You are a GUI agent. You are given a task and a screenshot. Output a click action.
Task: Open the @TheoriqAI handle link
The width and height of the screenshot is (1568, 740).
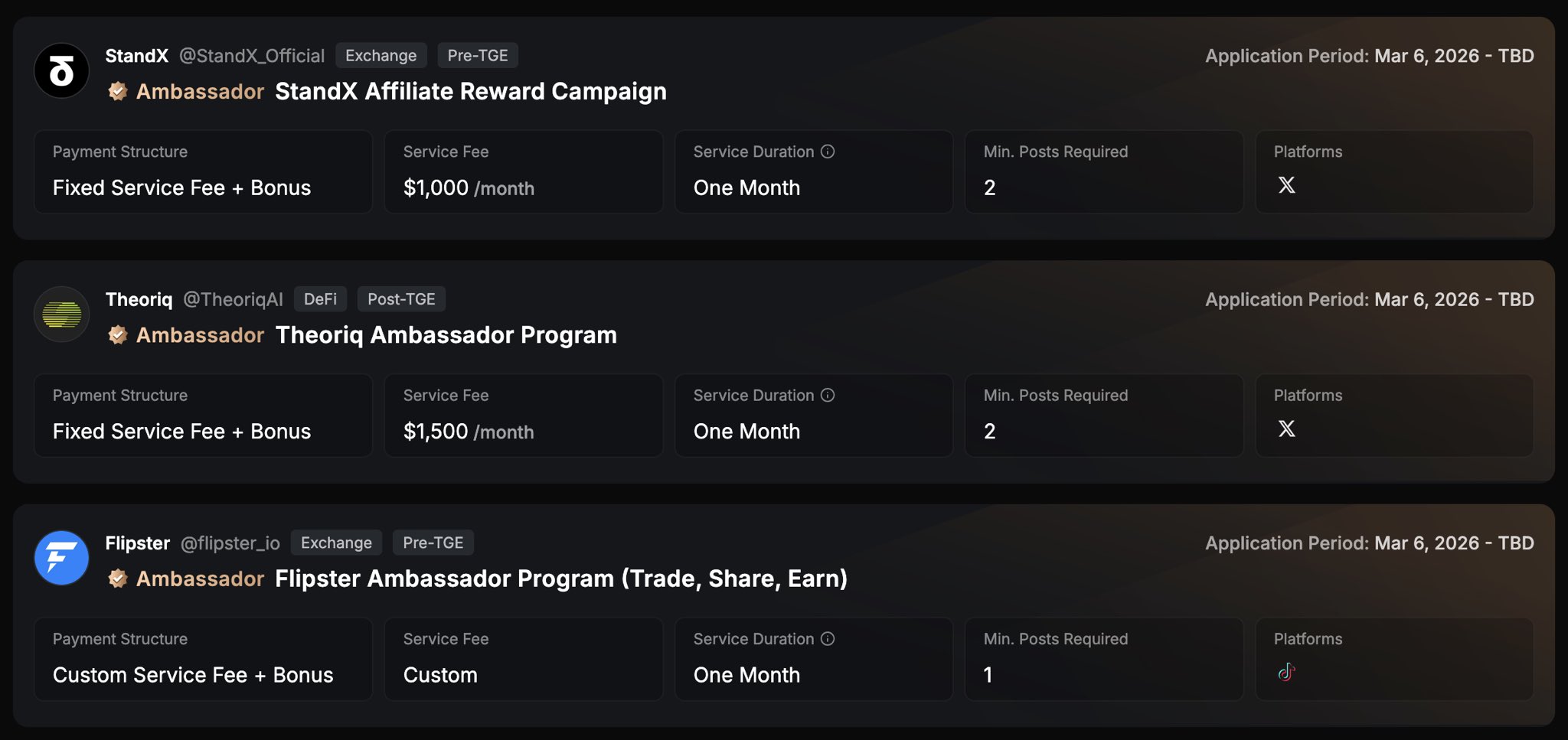pyautogui.click(x=233, y=299)
